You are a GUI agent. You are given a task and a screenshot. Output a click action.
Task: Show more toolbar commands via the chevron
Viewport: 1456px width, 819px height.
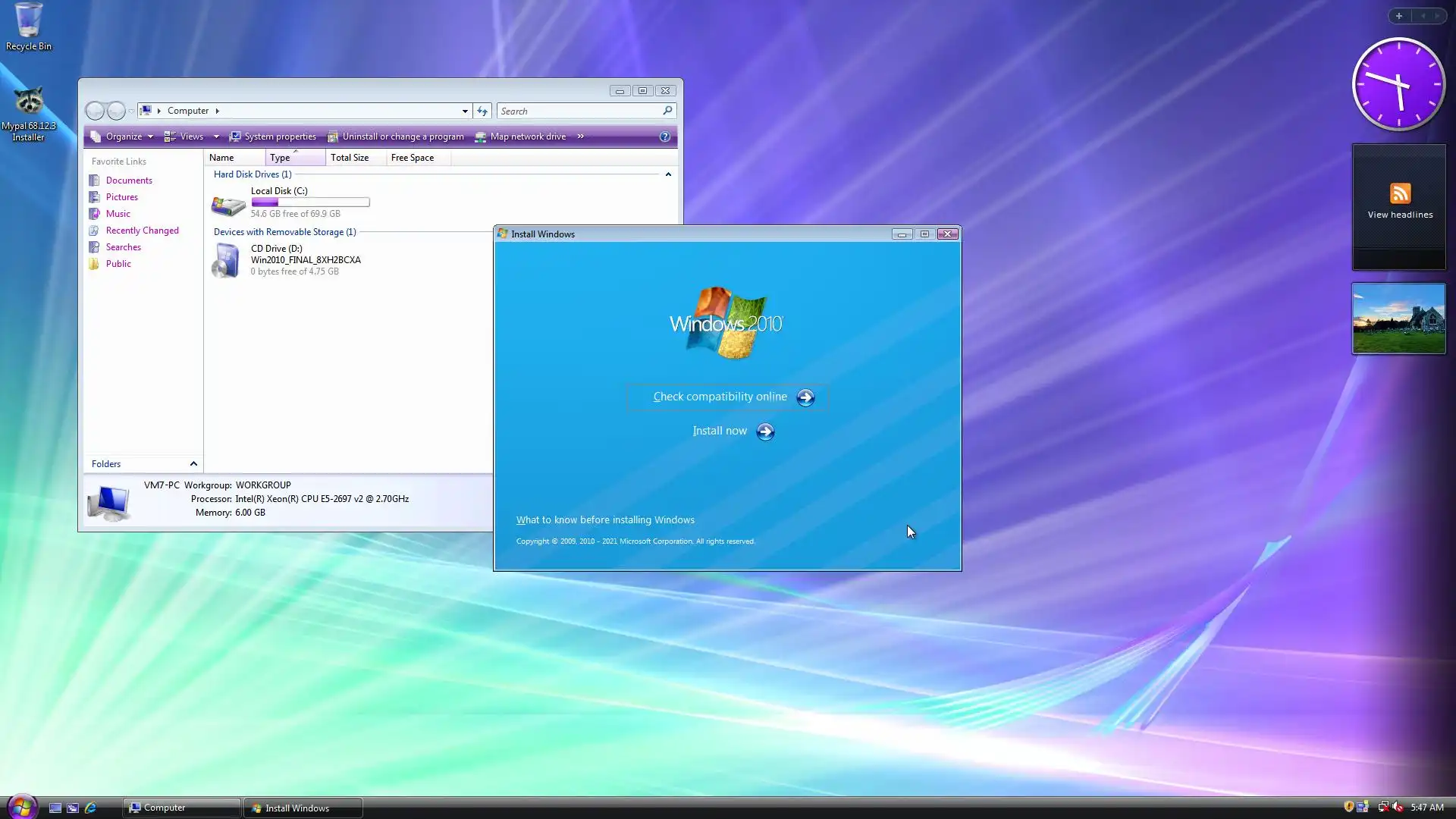coord(581,136)
